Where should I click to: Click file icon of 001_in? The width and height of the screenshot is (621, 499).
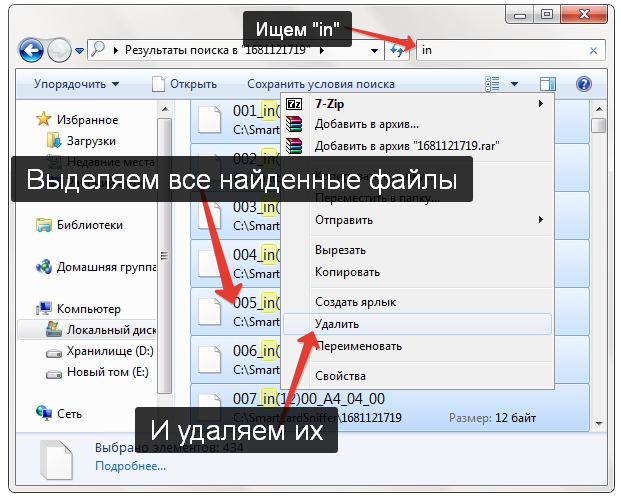[x=210, y=120]
